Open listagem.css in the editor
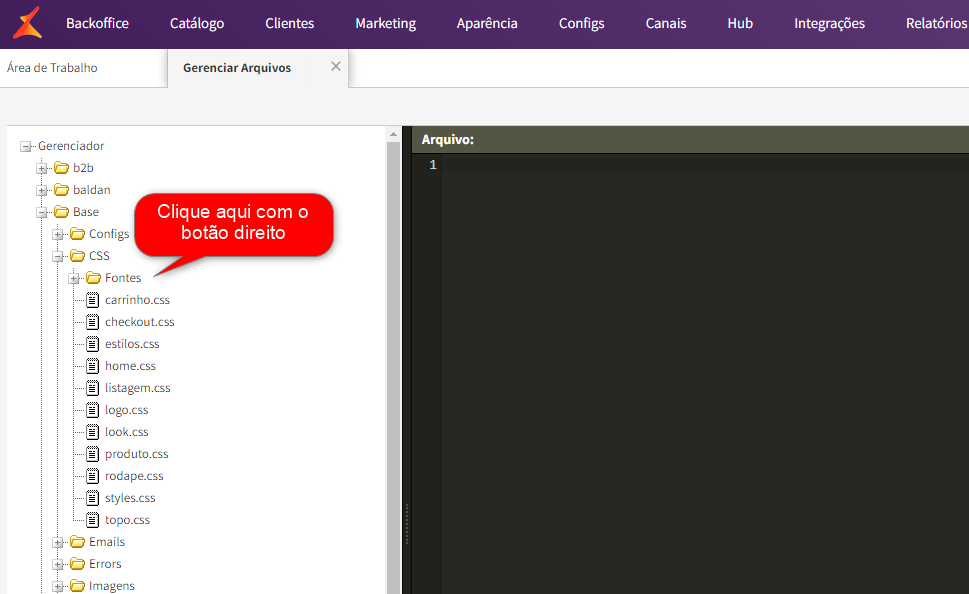Screen dimensions: 969x594 click(138, 388)
